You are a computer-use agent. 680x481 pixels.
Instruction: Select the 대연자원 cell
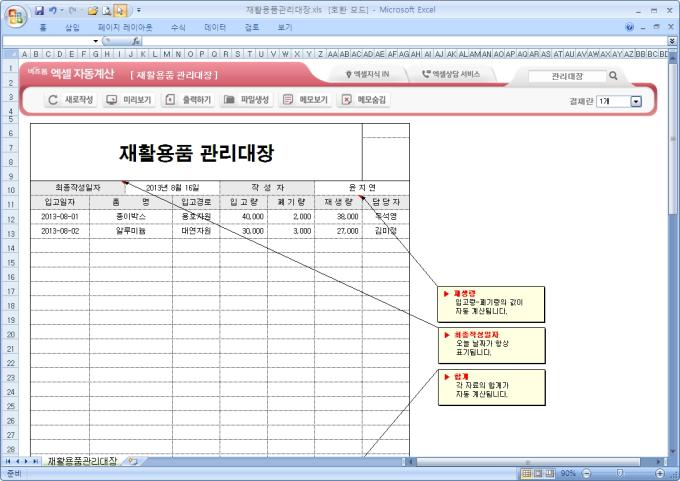(x=196, y=231)
